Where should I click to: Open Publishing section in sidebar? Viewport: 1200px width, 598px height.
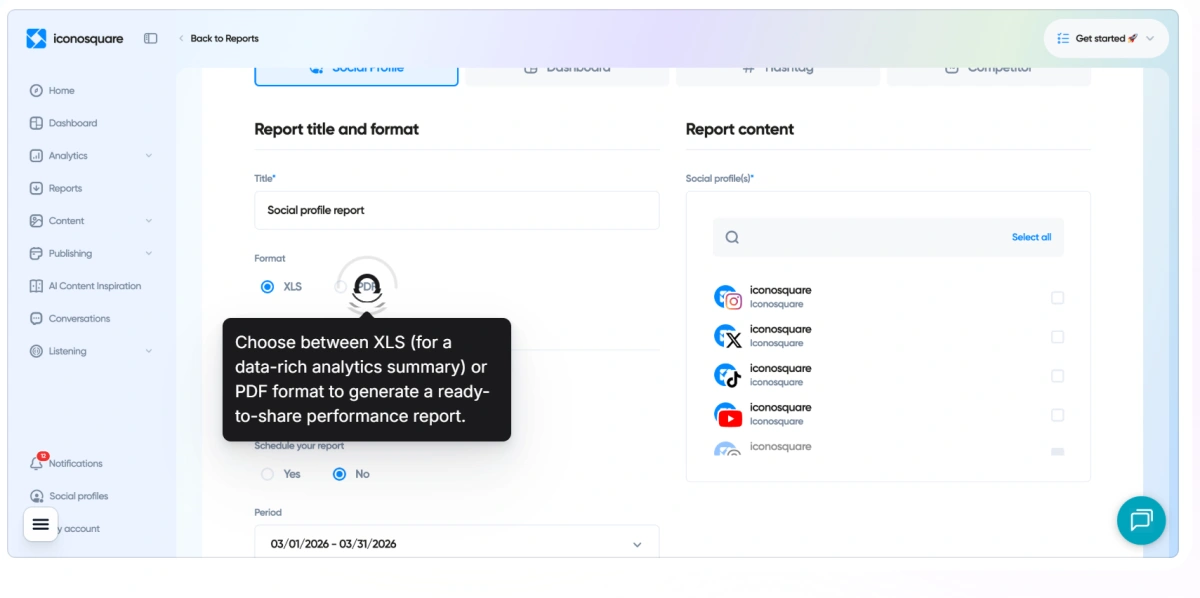point(91,253)
